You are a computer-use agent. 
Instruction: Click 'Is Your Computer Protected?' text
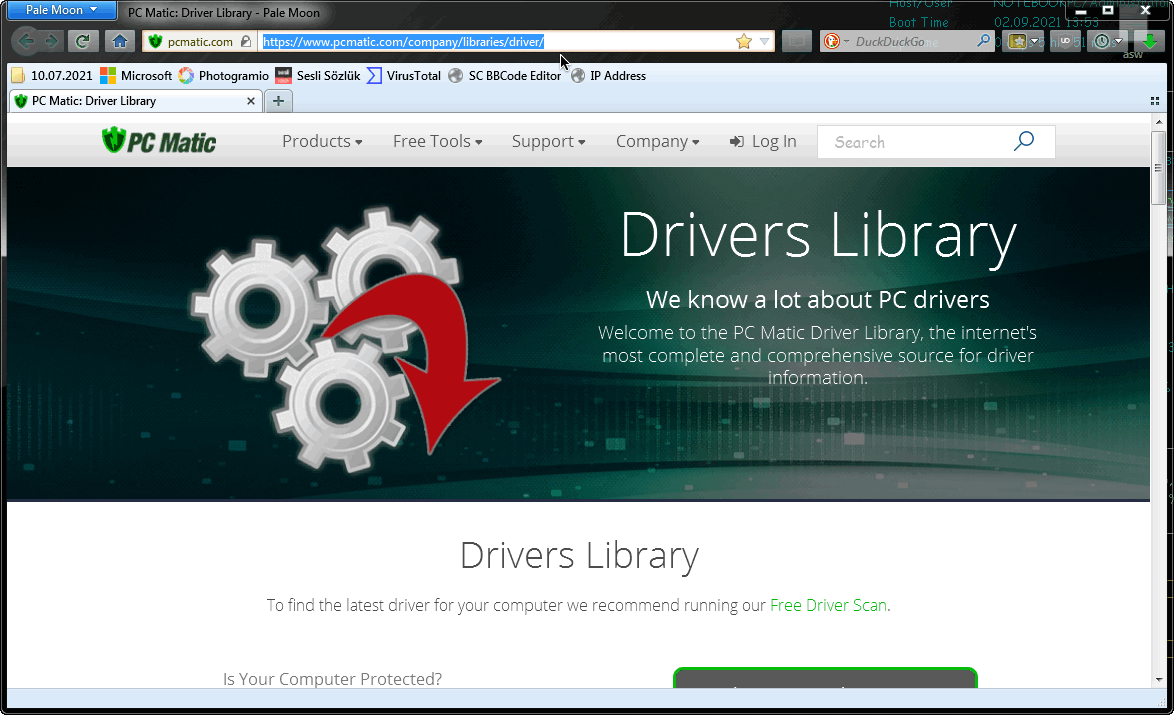332,678
